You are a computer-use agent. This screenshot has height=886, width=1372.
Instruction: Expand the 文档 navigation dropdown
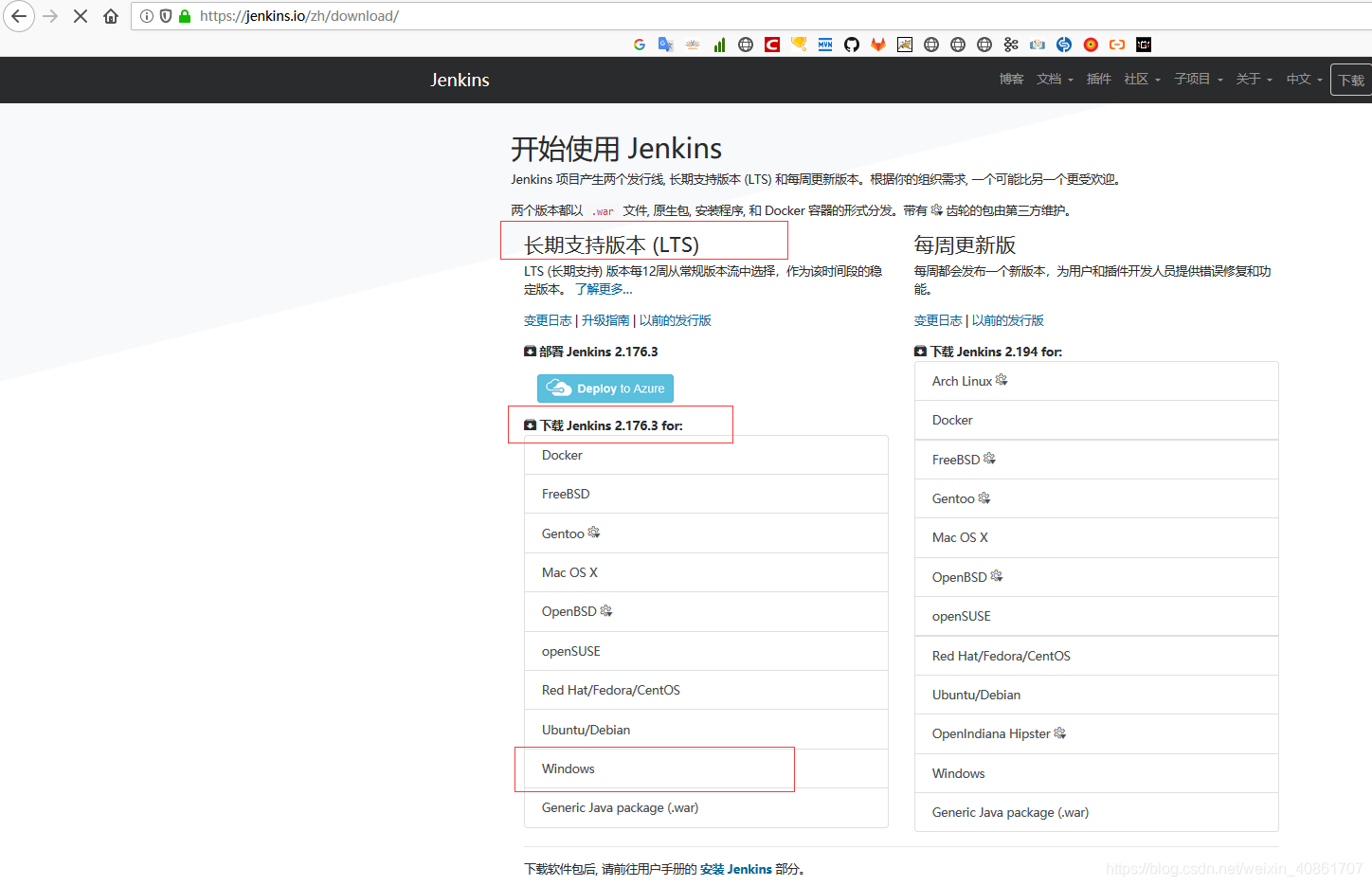(1055, 80)
